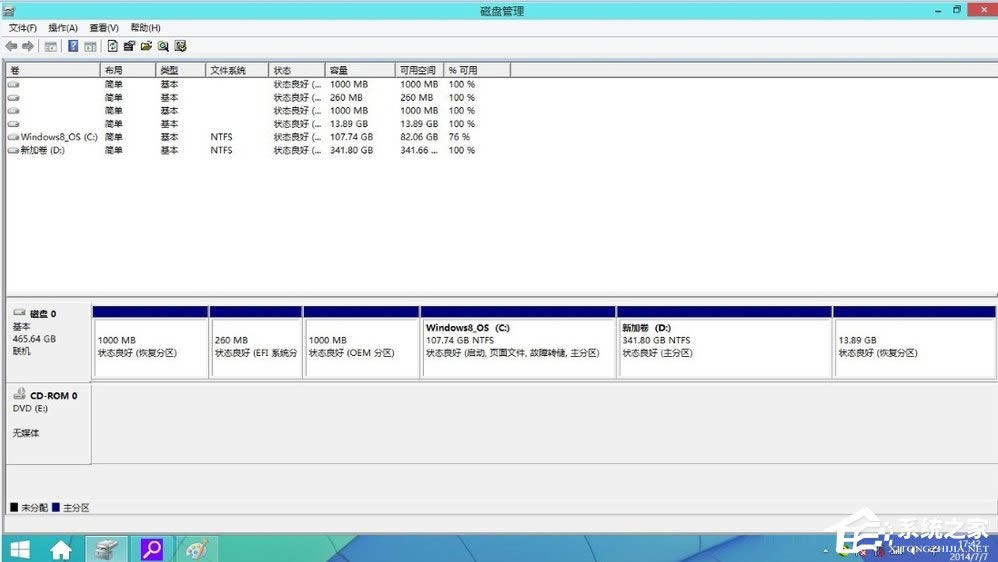The image size is (998, 562).
Task: Sort by the 容量 column header
Action: point(360,70)
